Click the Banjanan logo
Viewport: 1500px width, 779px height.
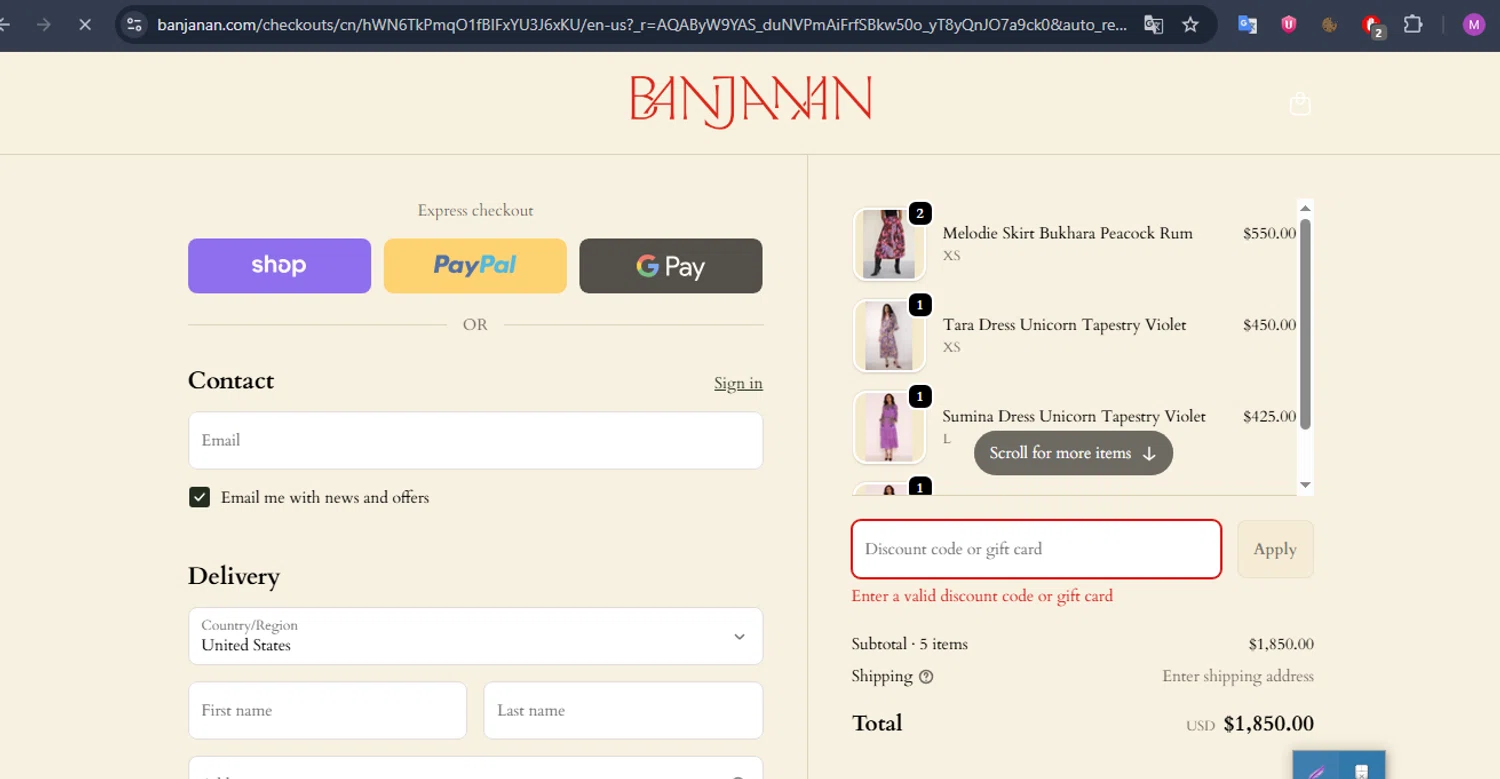(750, 101)
